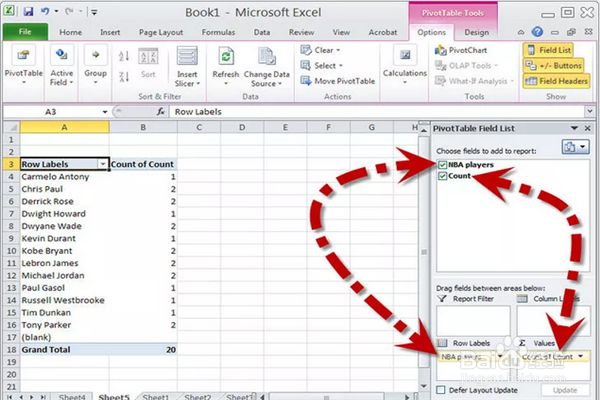The height and width of the screenshot is (400, 600).
Task: Open the Sheet2 worksheet tab
Action: coord(197,397)
